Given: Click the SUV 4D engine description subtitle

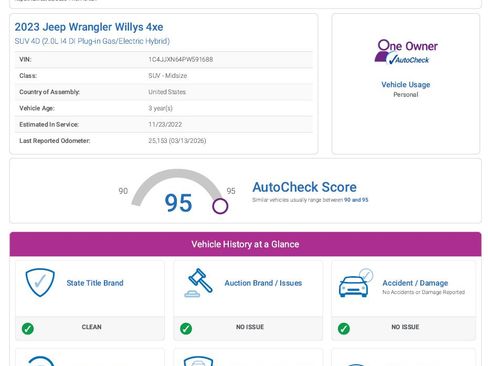Looking at the screenshot, I should pyautogui.click(x=92, y=41).
